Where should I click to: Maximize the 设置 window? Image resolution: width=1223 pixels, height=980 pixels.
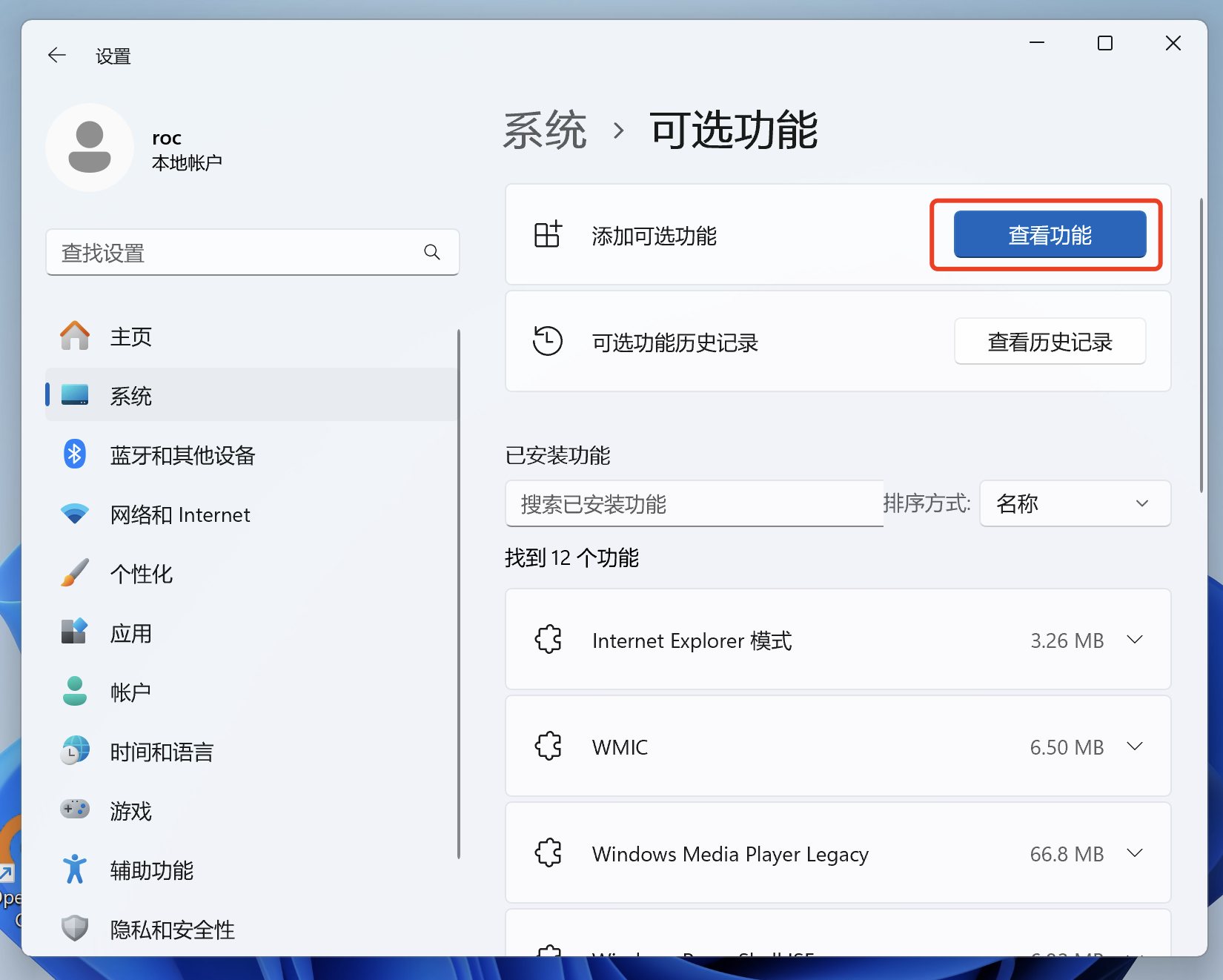point(1104,43)
